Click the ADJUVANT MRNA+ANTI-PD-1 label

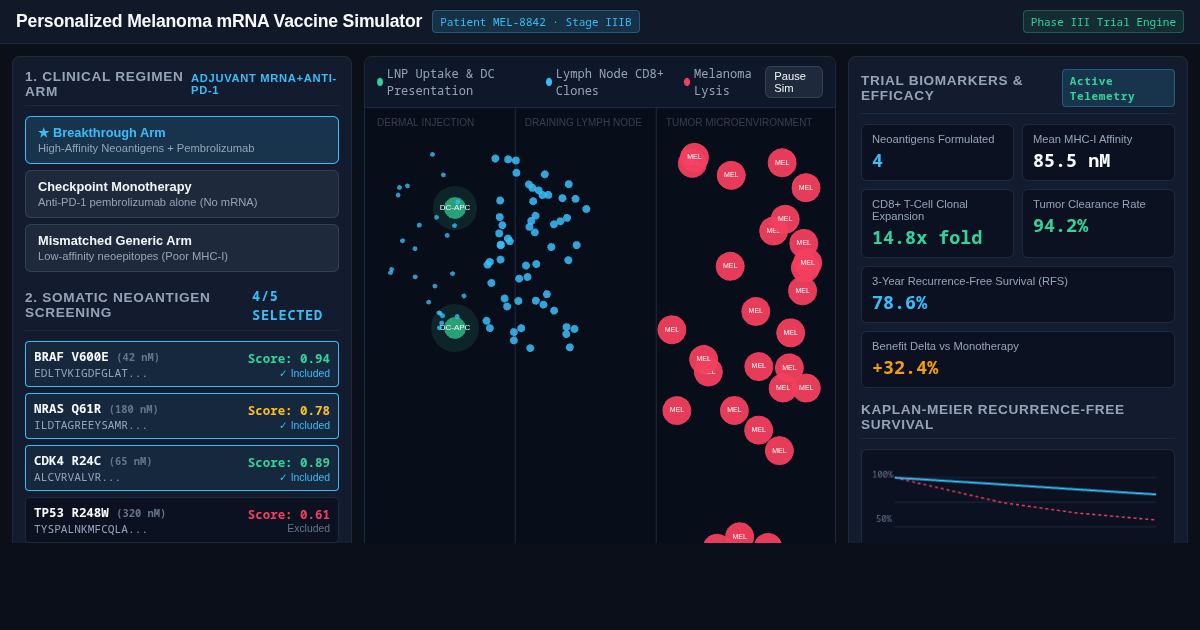pyautogui.click(x=264, y=84)
